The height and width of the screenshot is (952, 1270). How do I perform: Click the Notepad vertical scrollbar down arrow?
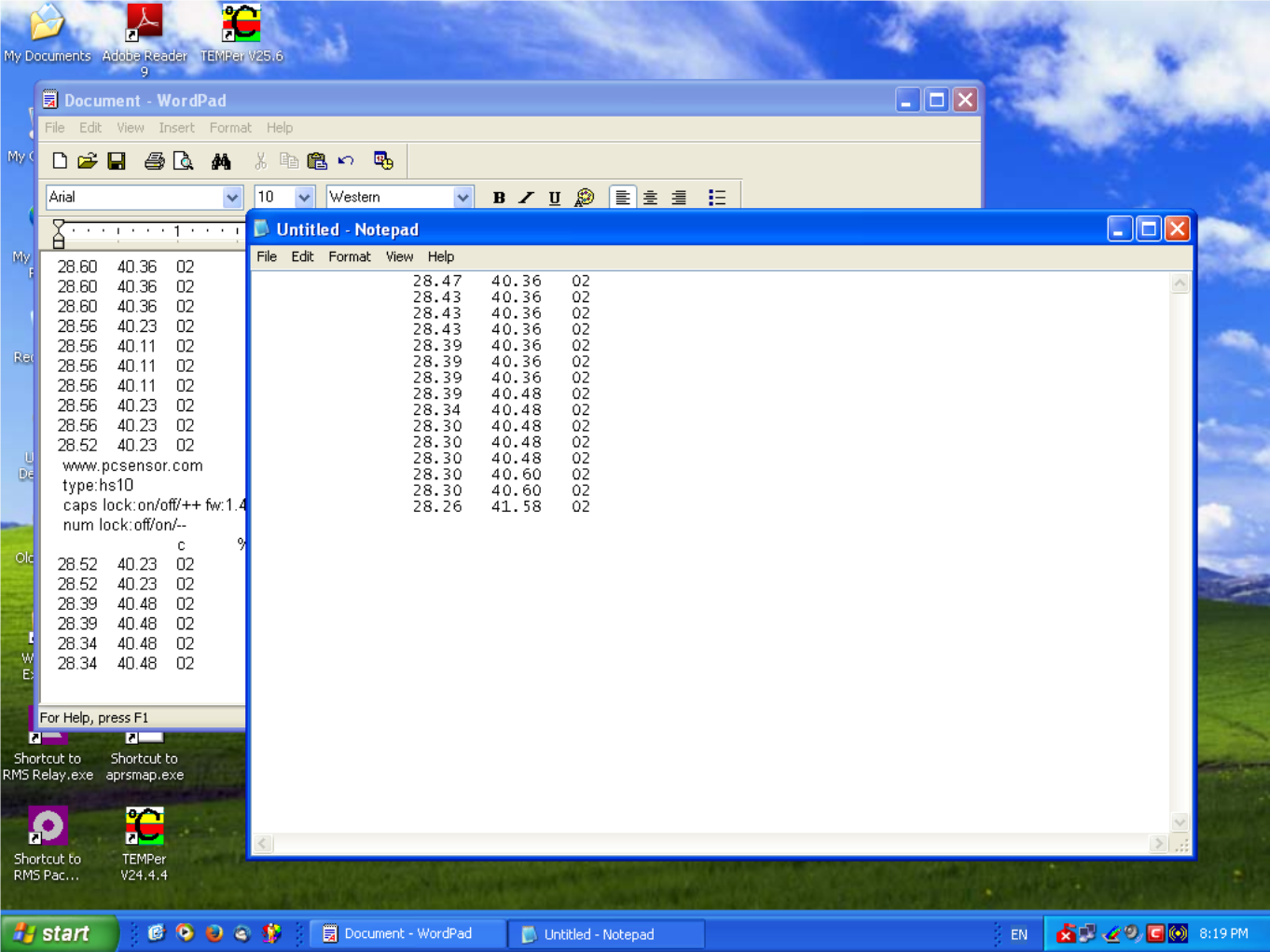[1180, 823]
